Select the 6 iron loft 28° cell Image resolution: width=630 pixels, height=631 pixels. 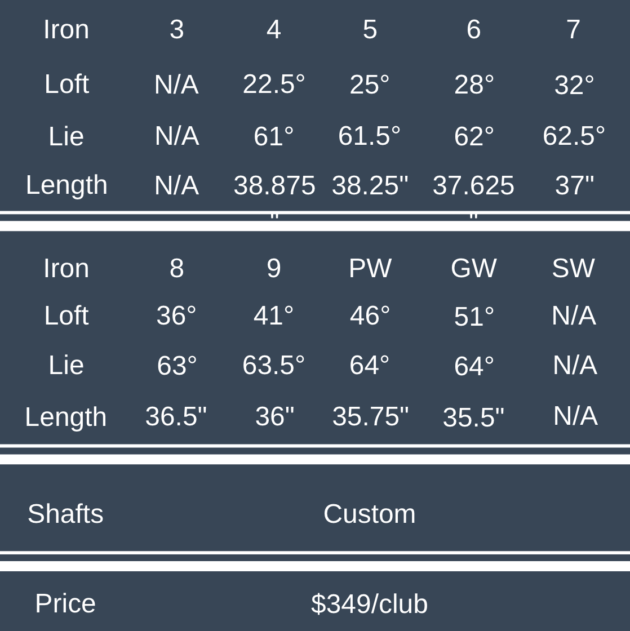click(x=473, y=85)
